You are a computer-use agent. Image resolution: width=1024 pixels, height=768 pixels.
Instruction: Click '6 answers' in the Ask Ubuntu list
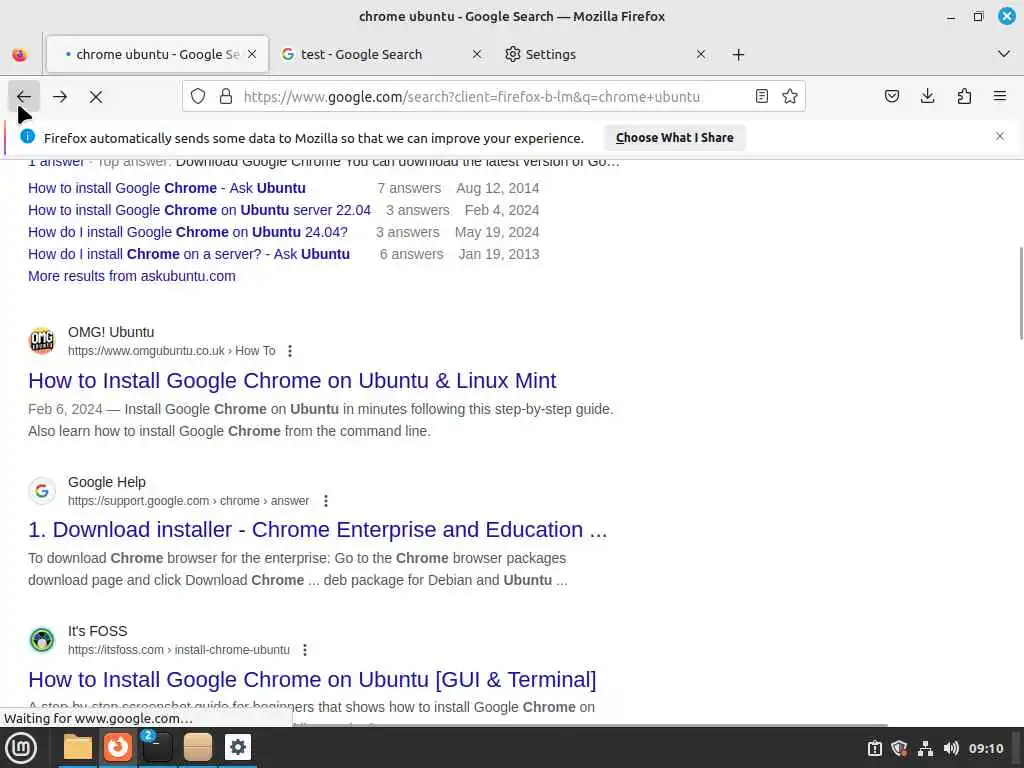pyautogui.click(x=411, y=254)
